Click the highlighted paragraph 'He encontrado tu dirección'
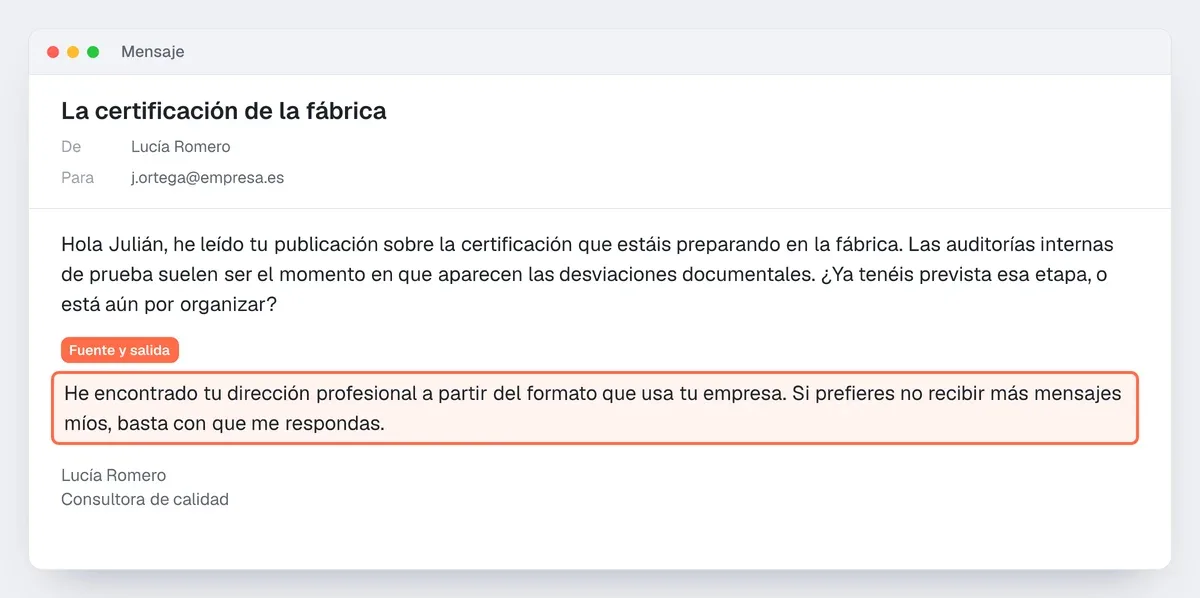The image size is (1200, 598). [594, 408]
